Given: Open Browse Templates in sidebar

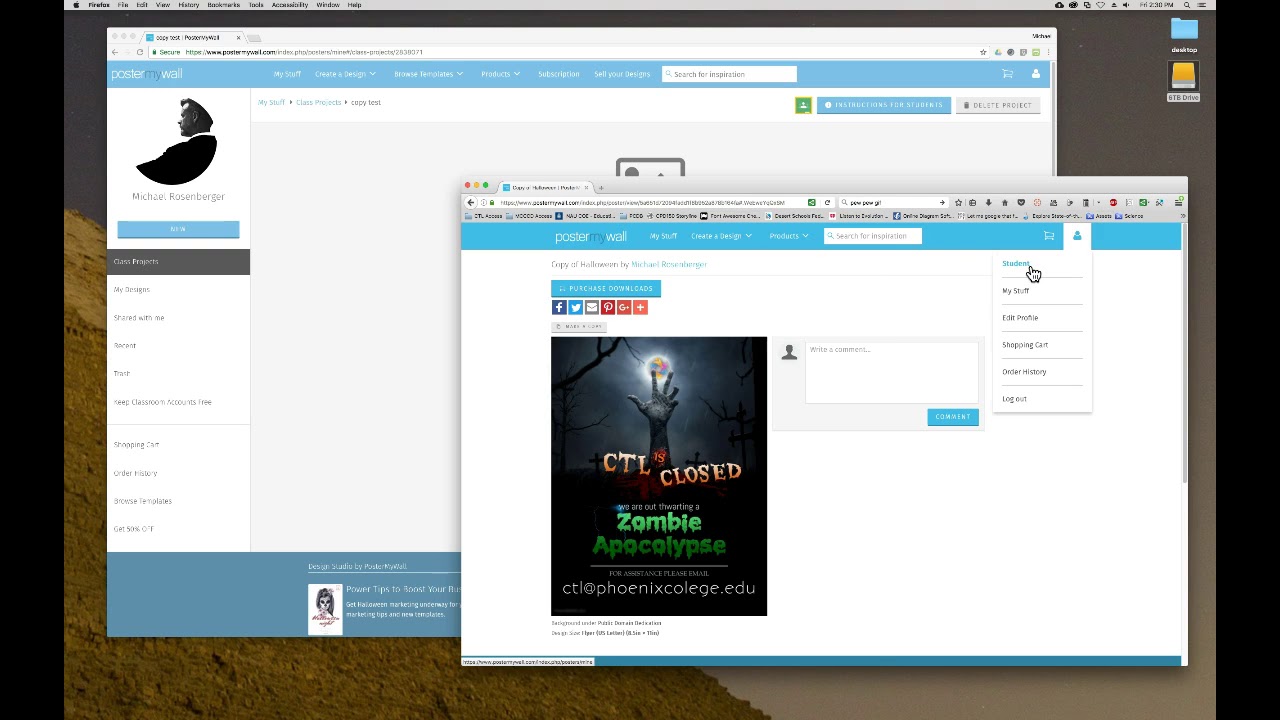Looking at the screenshot, I should click(x=143, y=501).
